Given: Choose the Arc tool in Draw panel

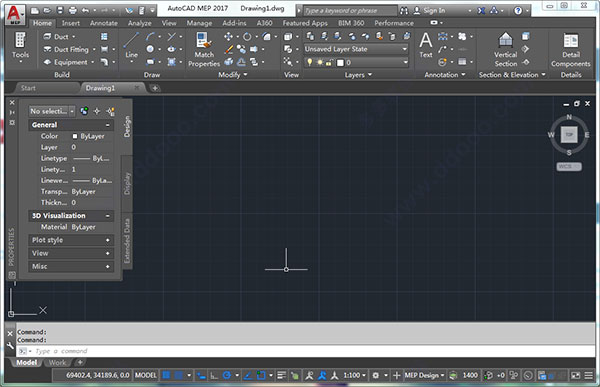Looking at the screenshot, I should [x=150, y=37].
